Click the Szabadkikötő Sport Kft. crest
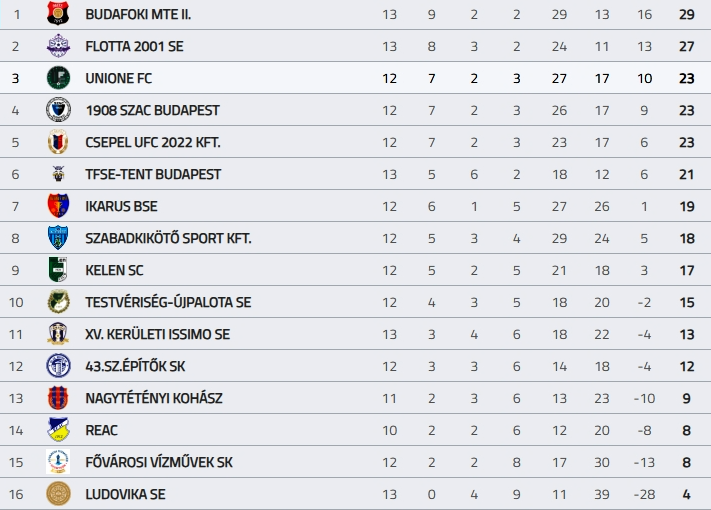Viewport: 711px width, 510px height. [x=59, y=238]
